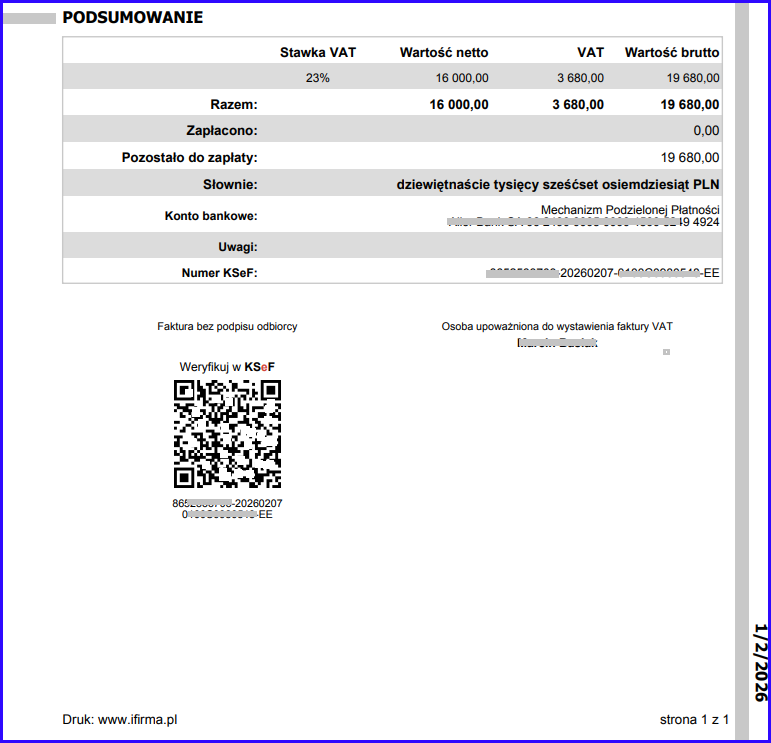Select the 'Uwagi:' label
The width and height of the screenshot is (771, 743).
[x=238, y=247]
